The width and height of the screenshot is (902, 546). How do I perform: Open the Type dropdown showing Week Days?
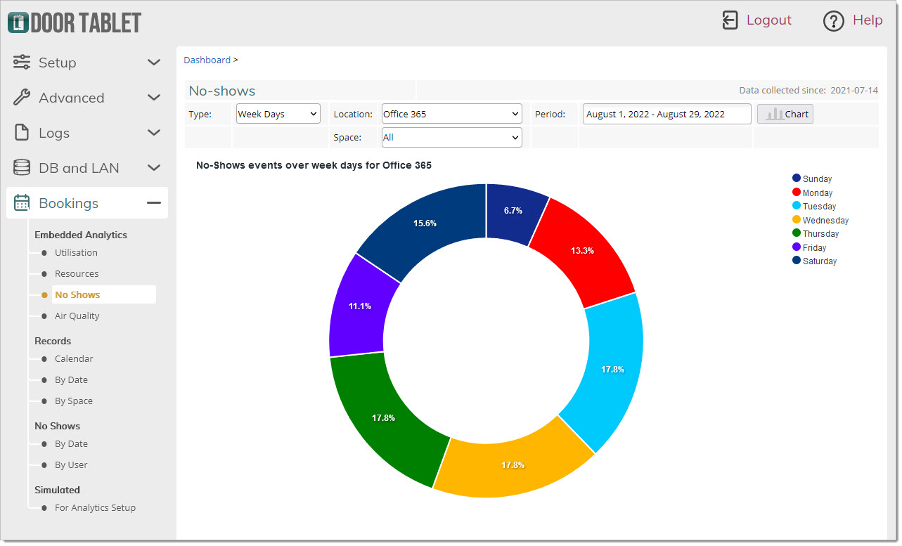point(278,114)
